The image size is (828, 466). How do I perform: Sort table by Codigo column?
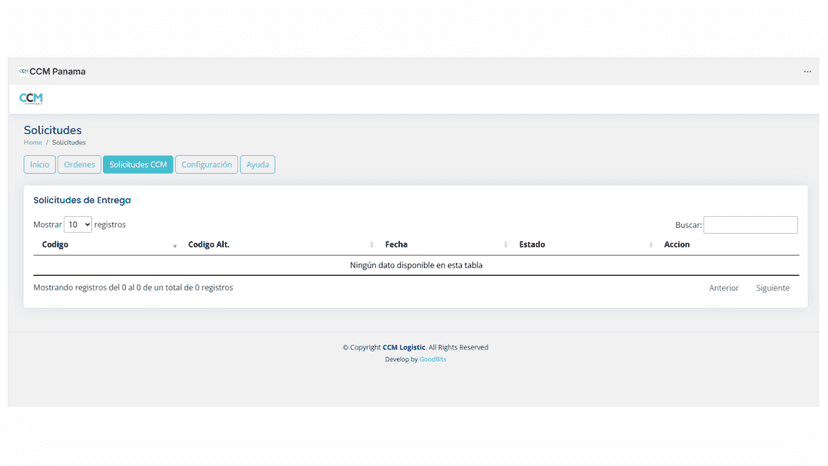(x=106, y=245)
